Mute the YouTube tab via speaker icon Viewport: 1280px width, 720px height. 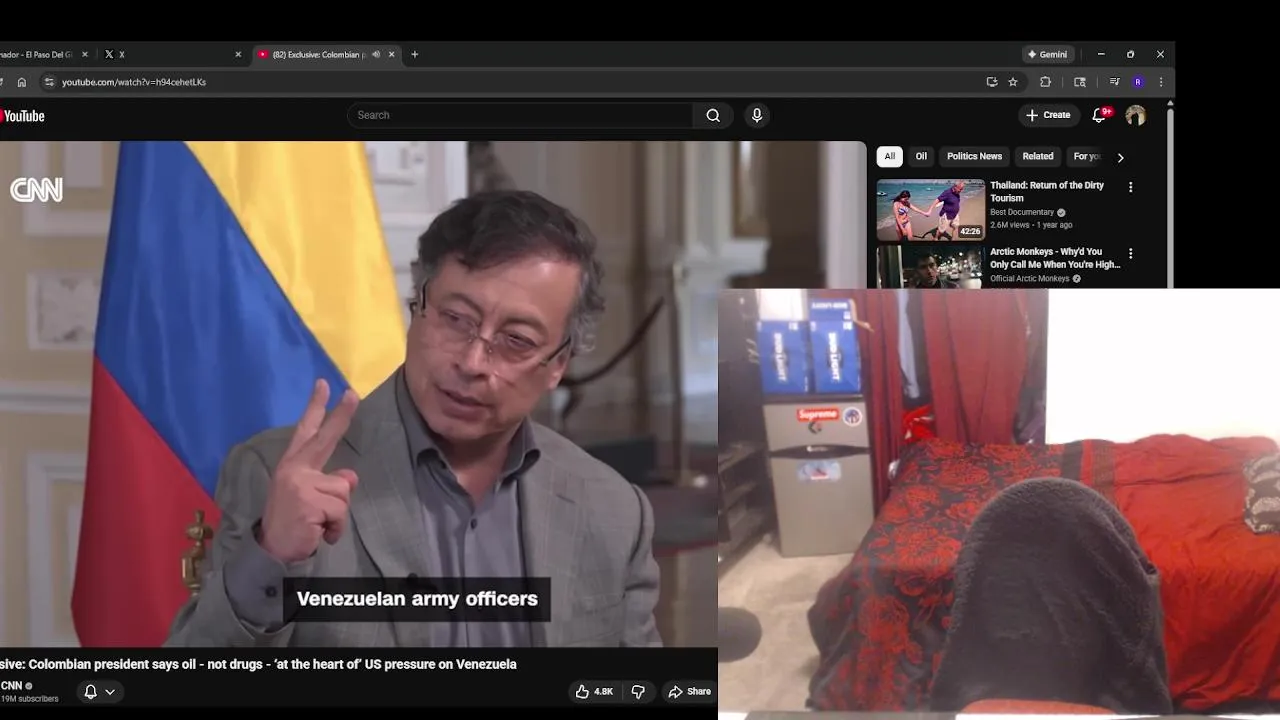pyautogui.click(x=376, y=54)
